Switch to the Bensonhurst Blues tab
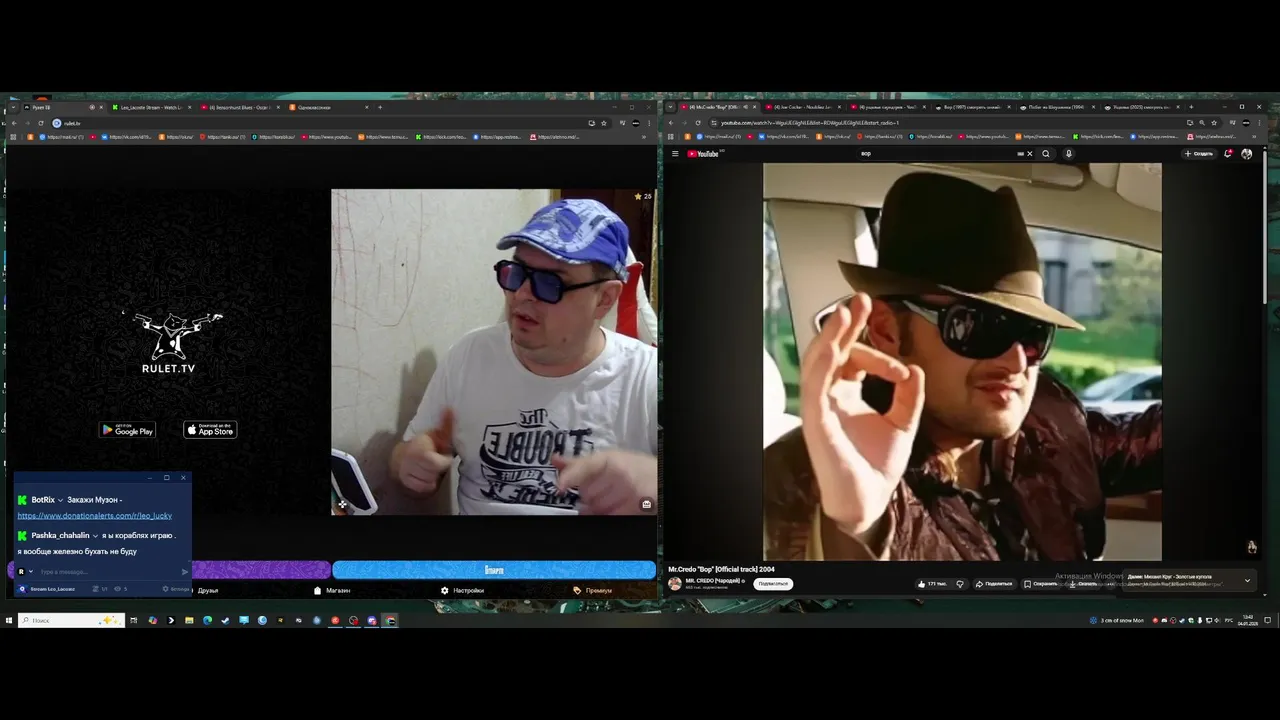Image resolution: width=1280 pixels, height=720 pixels. coord(238,107)
